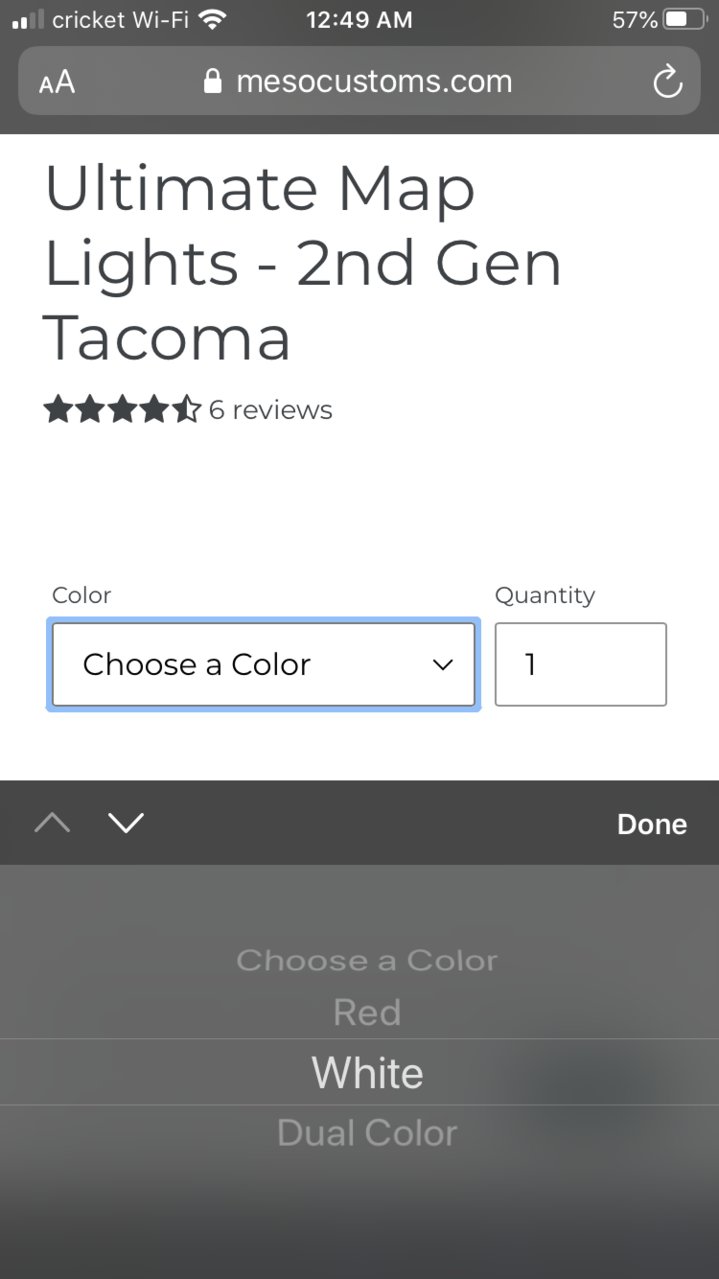Go to next field with down arrow

[126, 823]
